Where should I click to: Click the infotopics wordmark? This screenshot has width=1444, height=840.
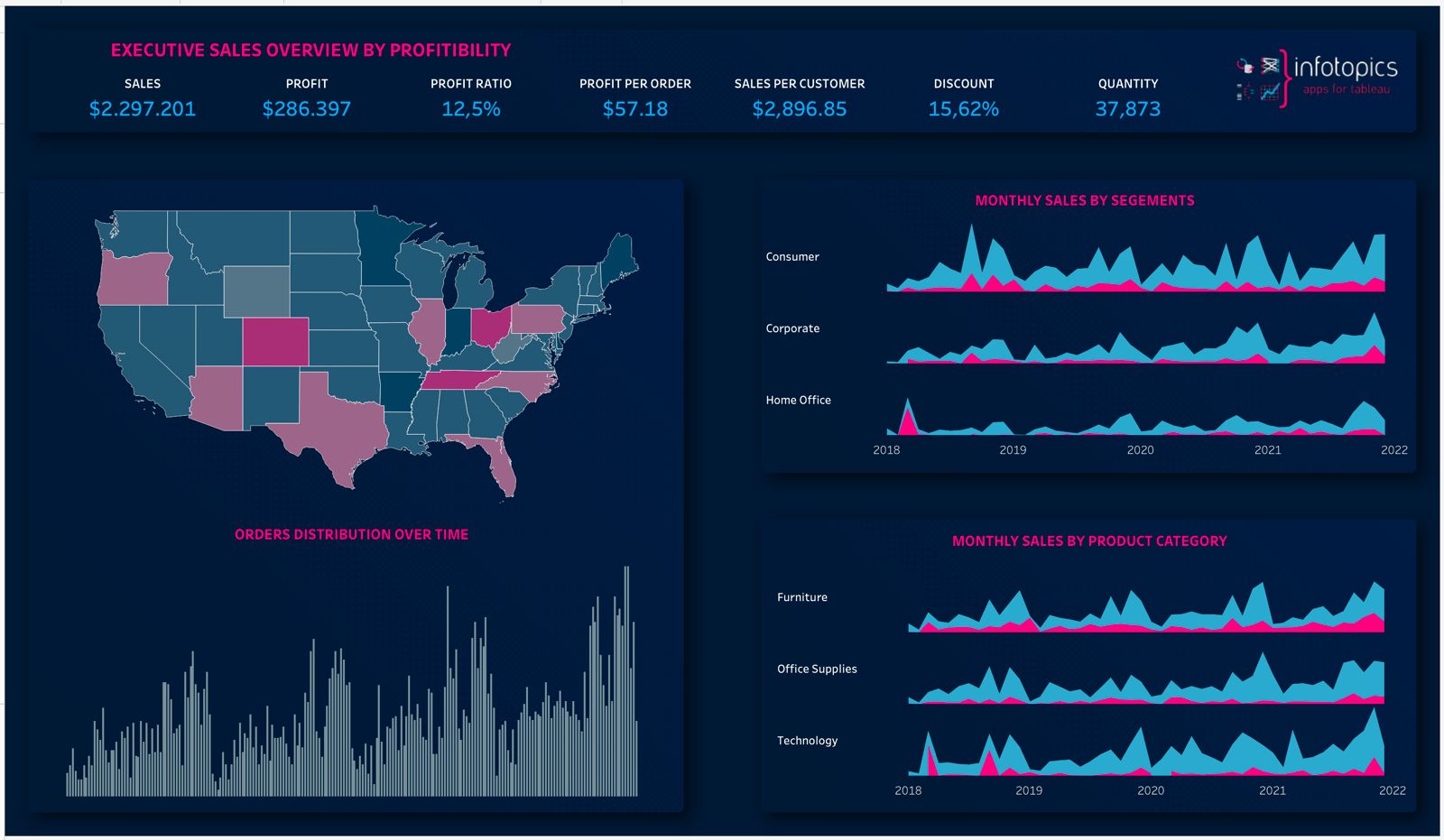pyautogui.click(x=1346, y=67)
